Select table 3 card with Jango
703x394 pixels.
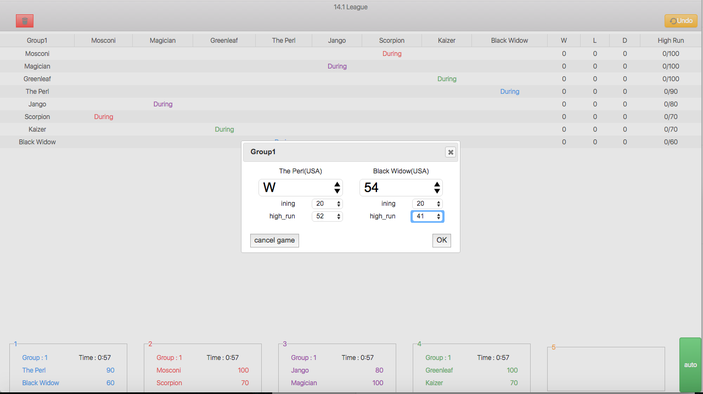[337, 368]
